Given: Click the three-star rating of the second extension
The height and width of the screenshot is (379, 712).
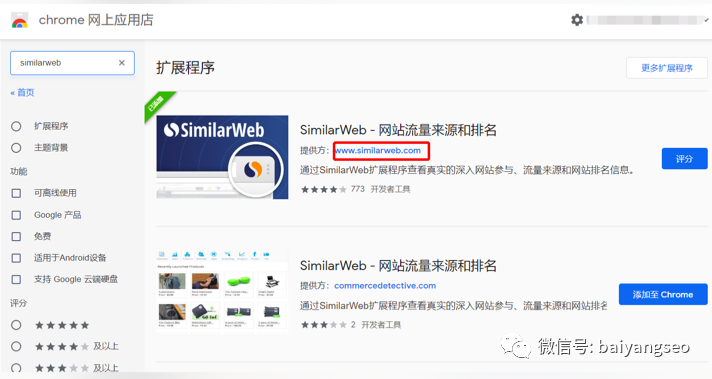Looking at the screenshot, I should 324,325.
